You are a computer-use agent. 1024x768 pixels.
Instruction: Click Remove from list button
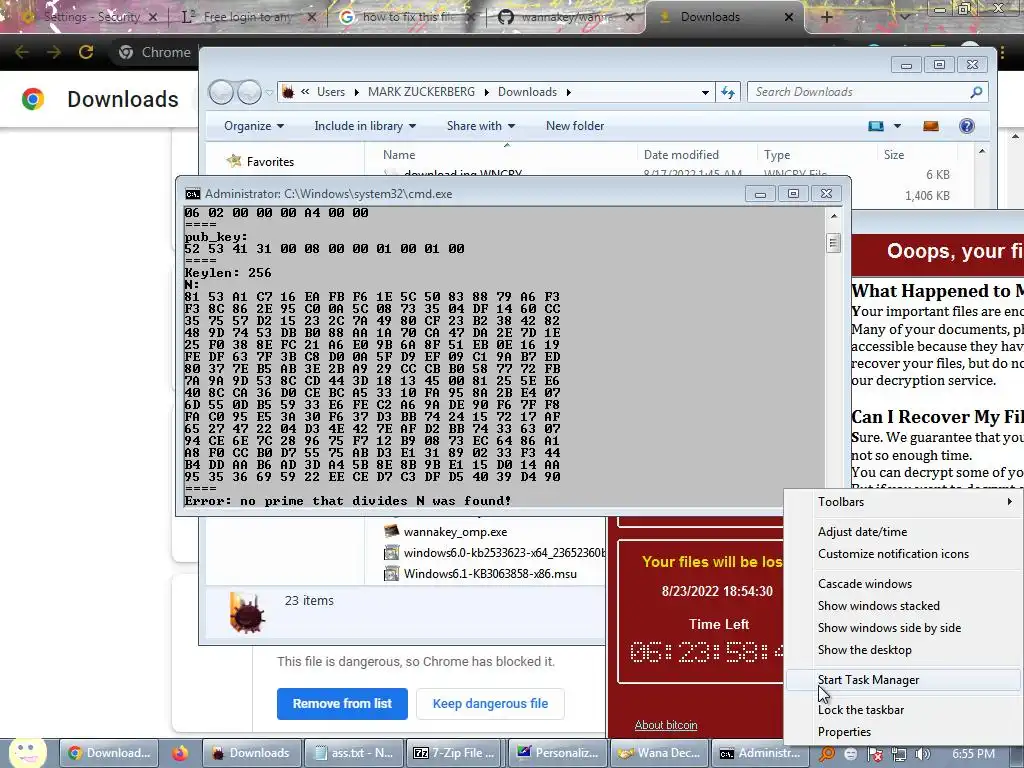click(x=342, y=704)
